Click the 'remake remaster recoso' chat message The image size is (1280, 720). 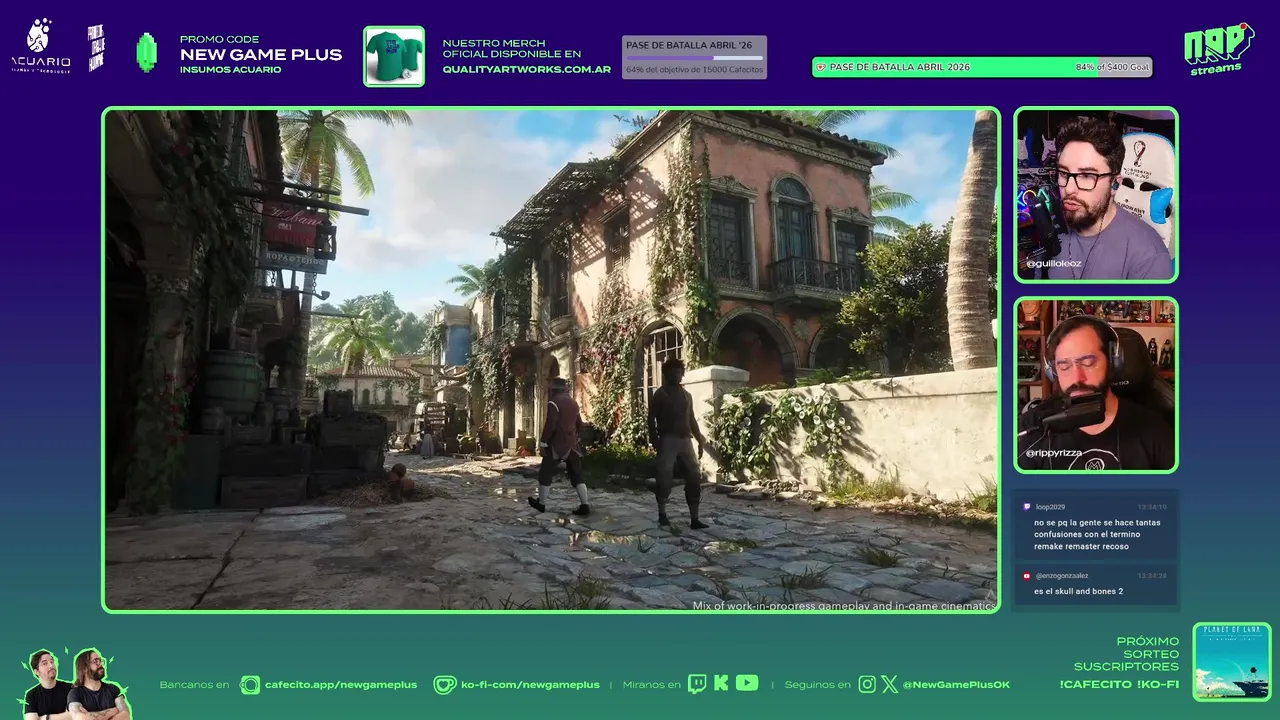[x=1097, y=534]
